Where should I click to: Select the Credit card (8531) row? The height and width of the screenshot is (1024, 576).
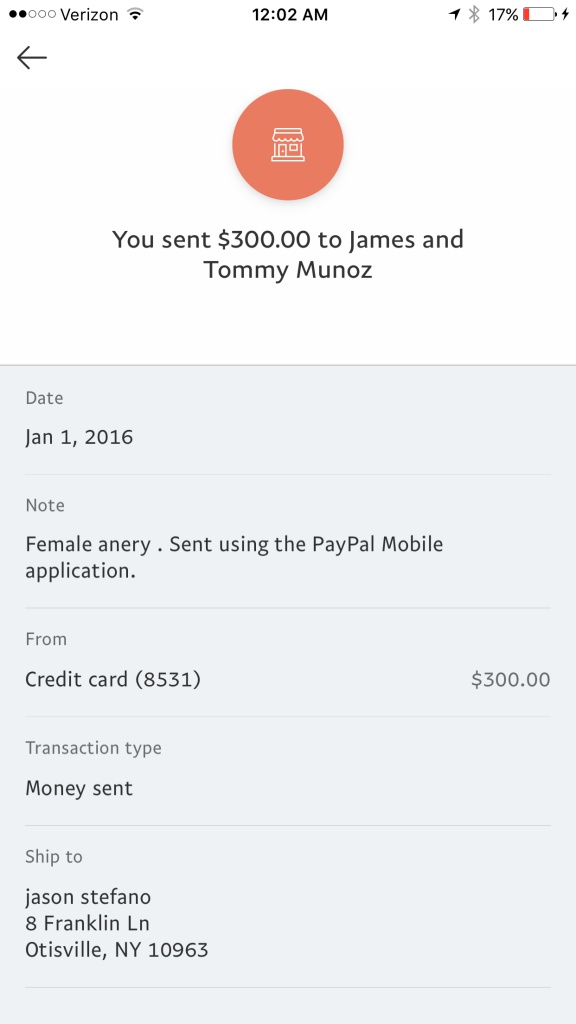tap(288, 680)
